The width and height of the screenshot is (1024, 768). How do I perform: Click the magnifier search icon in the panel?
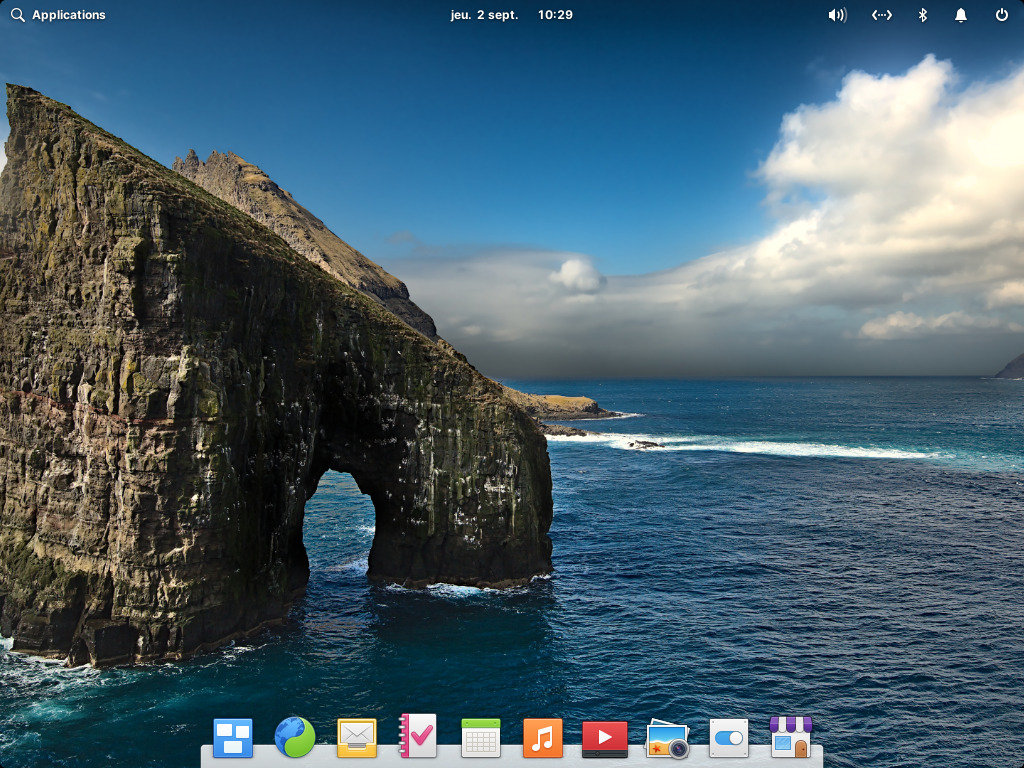[18, 15]
